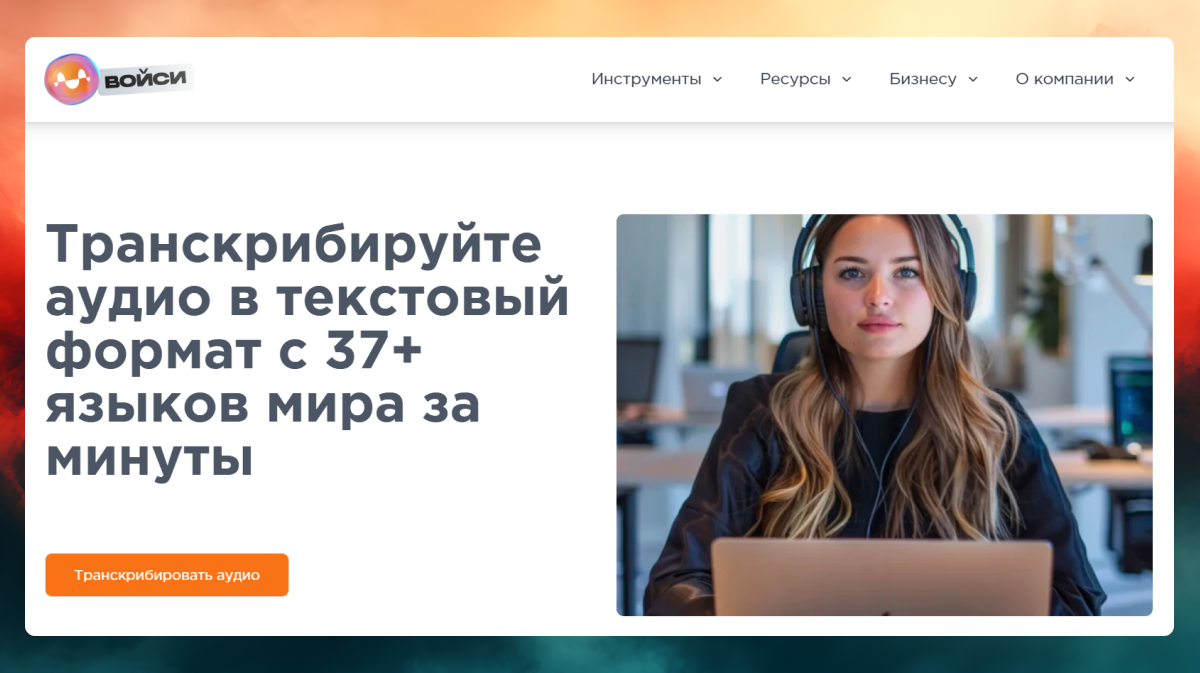Click the hero photo of woman

coord(884,415)
